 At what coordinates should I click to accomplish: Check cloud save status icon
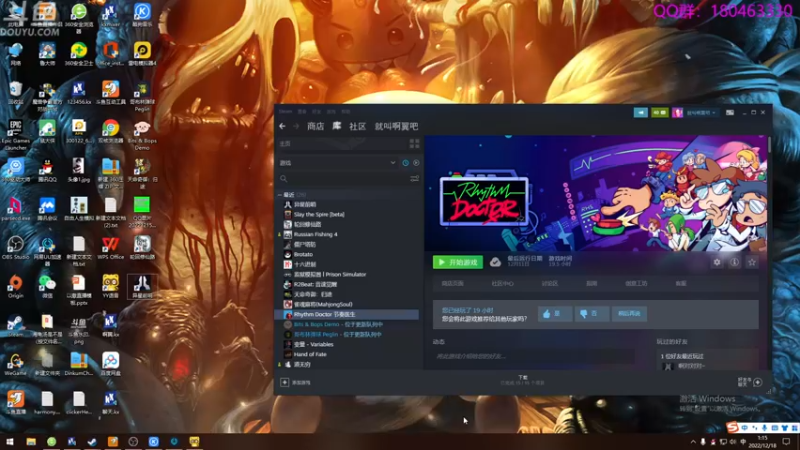click(x=495, y=262)
